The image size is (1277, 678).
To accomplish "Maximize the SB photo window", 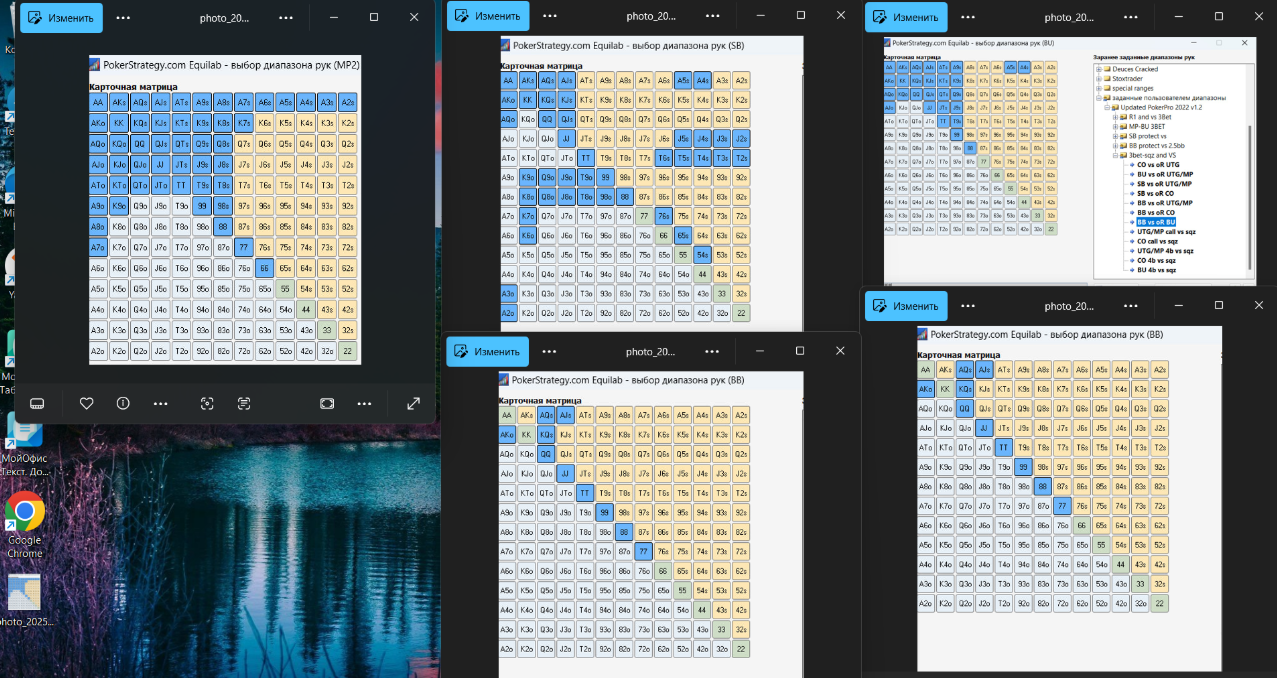I will pos(800,16).
